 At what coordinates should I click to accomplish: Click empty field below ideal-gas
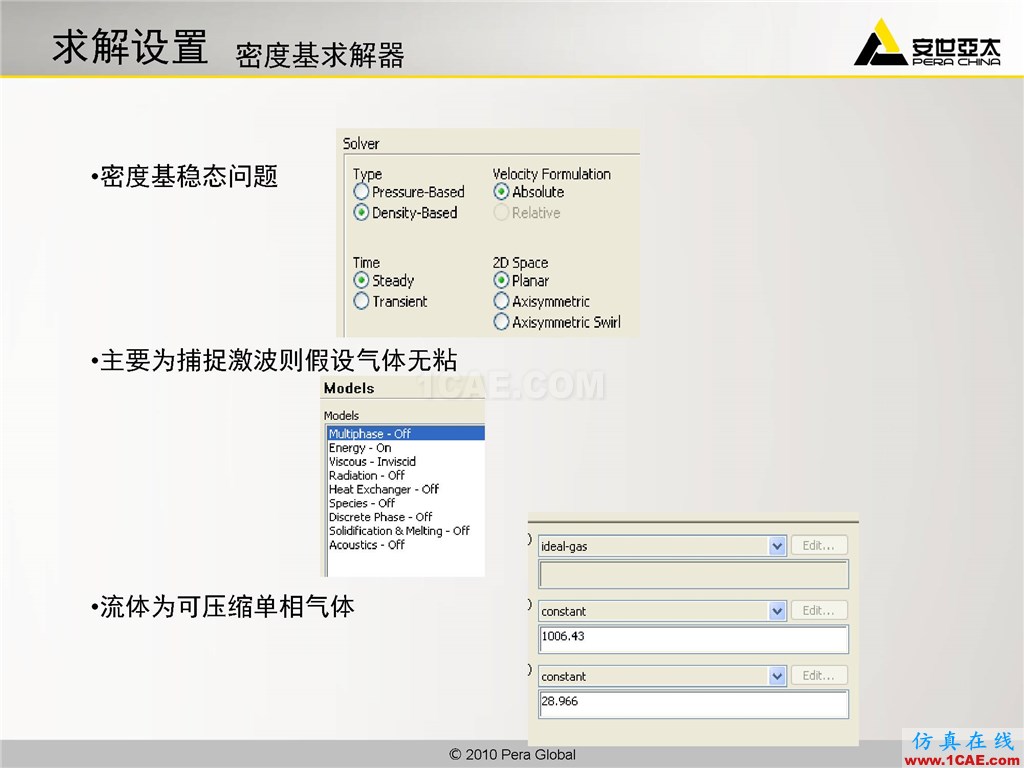[x=694, y=574]
